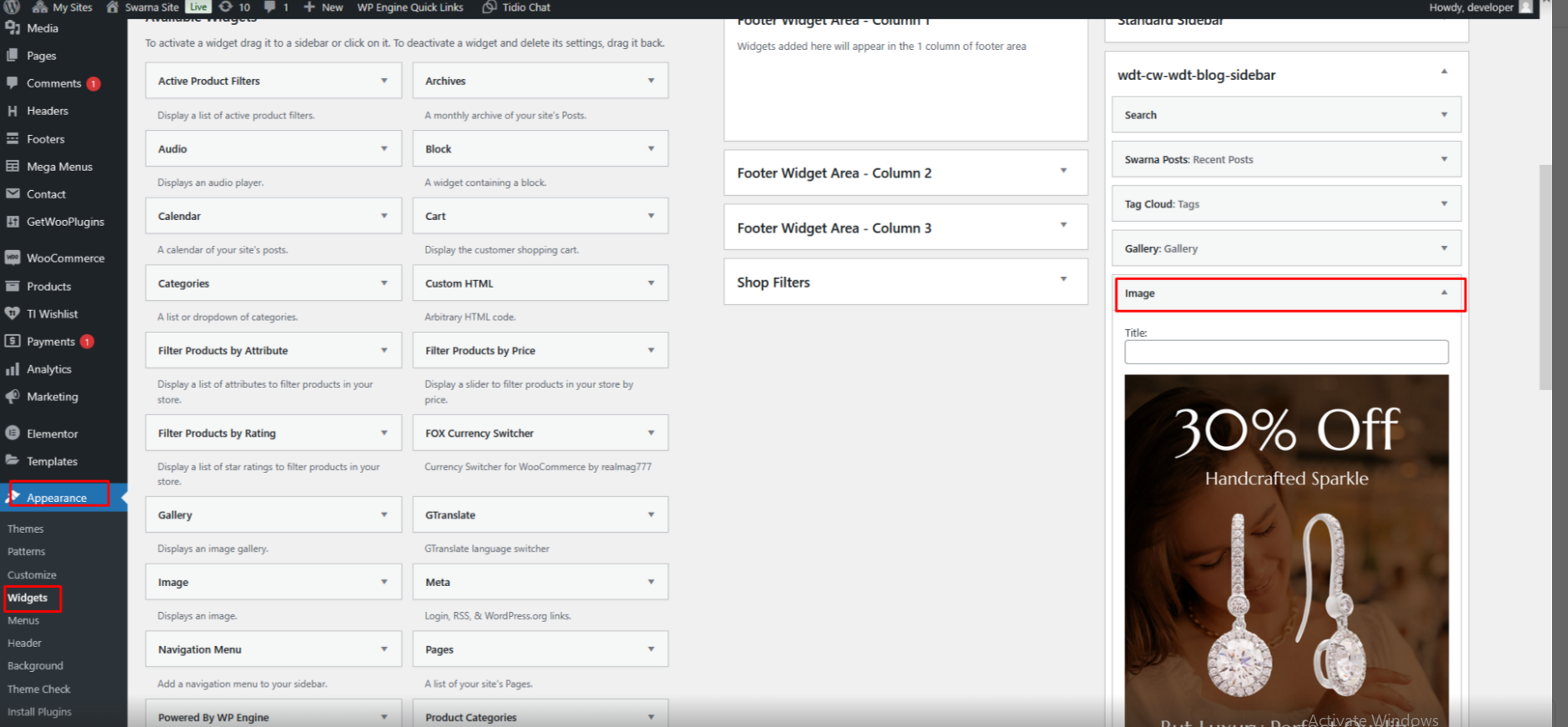1568x727 pixels.
Task: Click the TI Wishlist heart icon
Action: 13,313
